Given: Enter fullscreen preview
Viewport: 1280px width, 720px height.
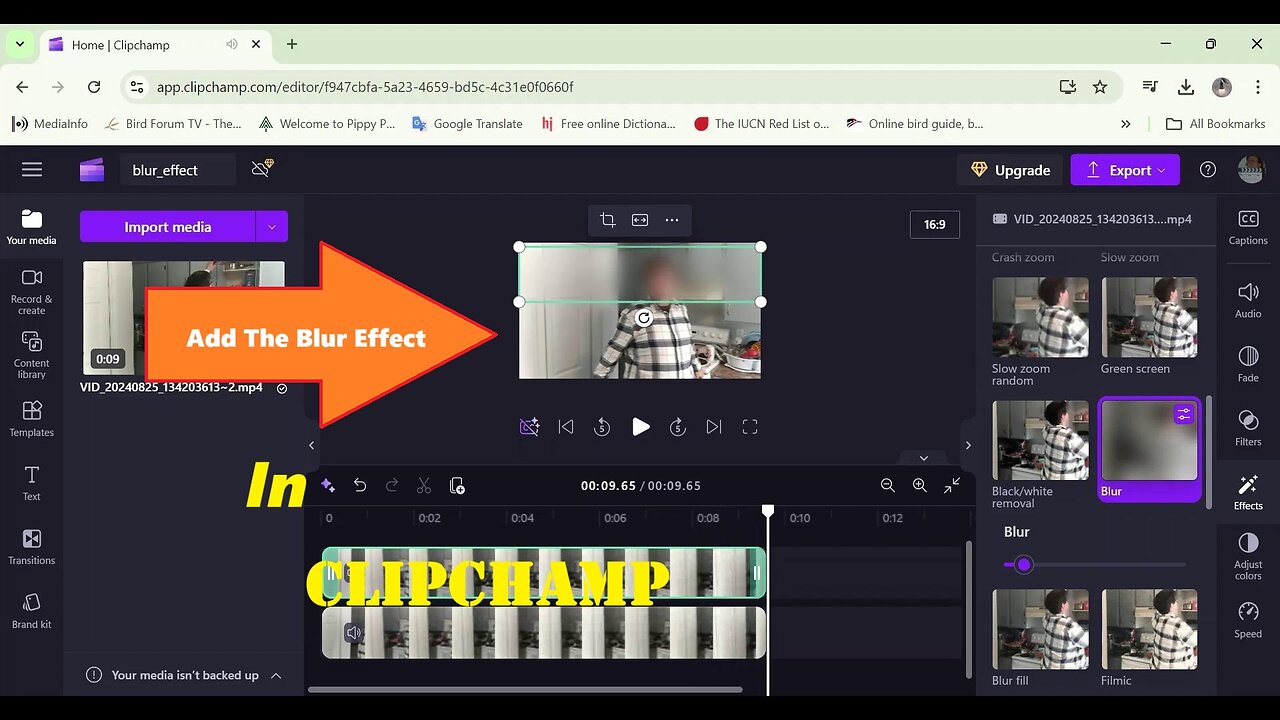Looking at the screenshot, I should click(750, 427).
